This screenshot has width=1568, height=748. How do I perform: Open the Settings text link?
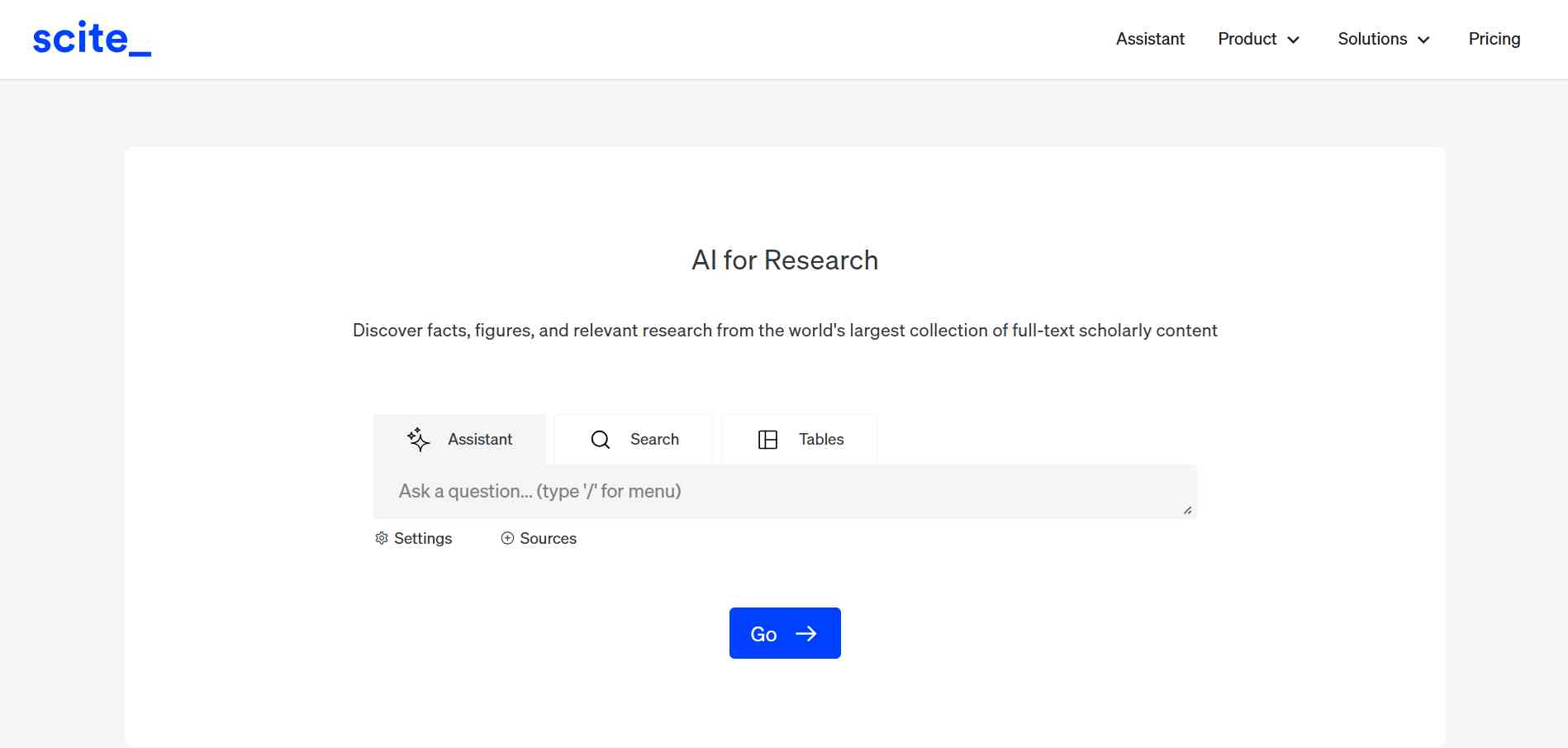423,538
